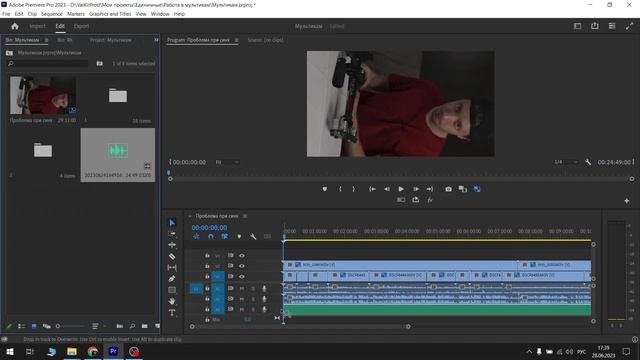This screenshot has width=640, height=360.
Task: Select the Pen tool
Action: pos(172,279)
